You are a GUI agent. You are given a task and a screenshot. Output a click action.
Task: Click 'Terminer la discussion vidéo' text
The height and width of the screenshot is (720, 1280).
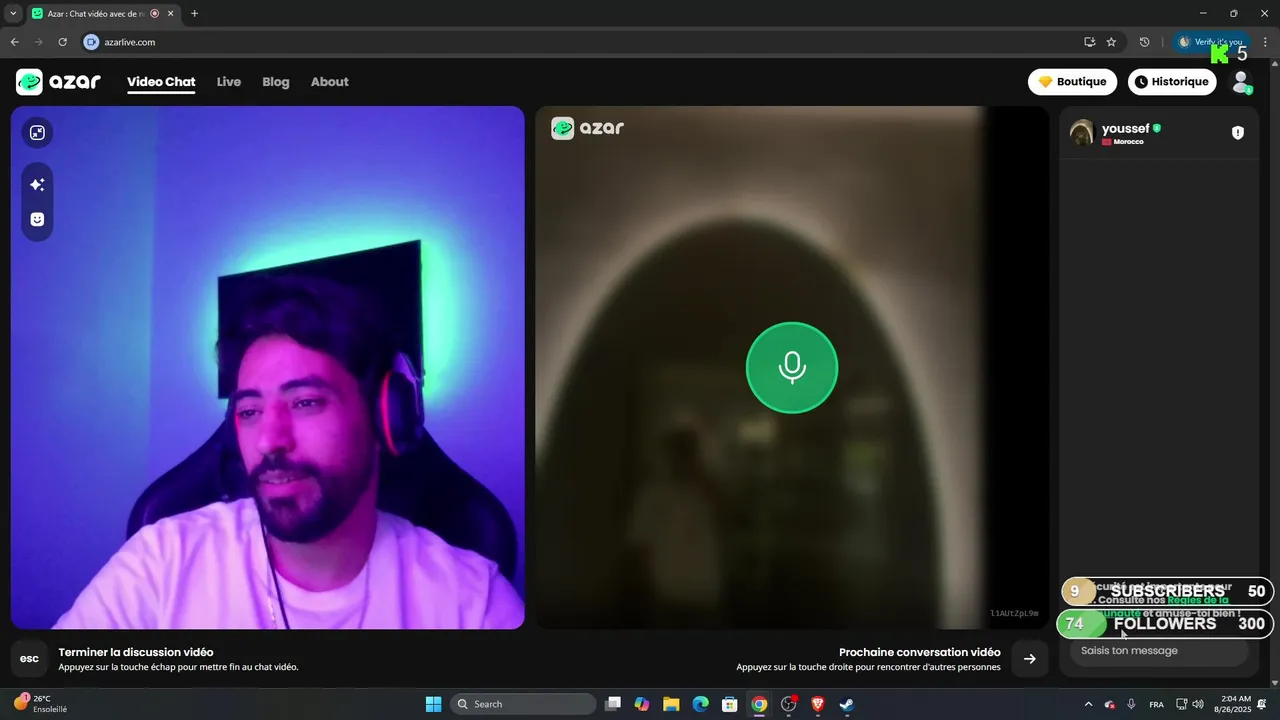click(136, 652)
